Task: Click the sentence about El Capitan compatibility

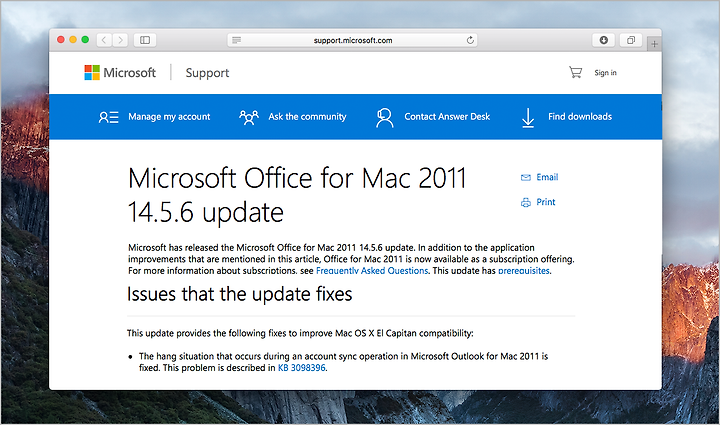Action: (x=300, y=333)
